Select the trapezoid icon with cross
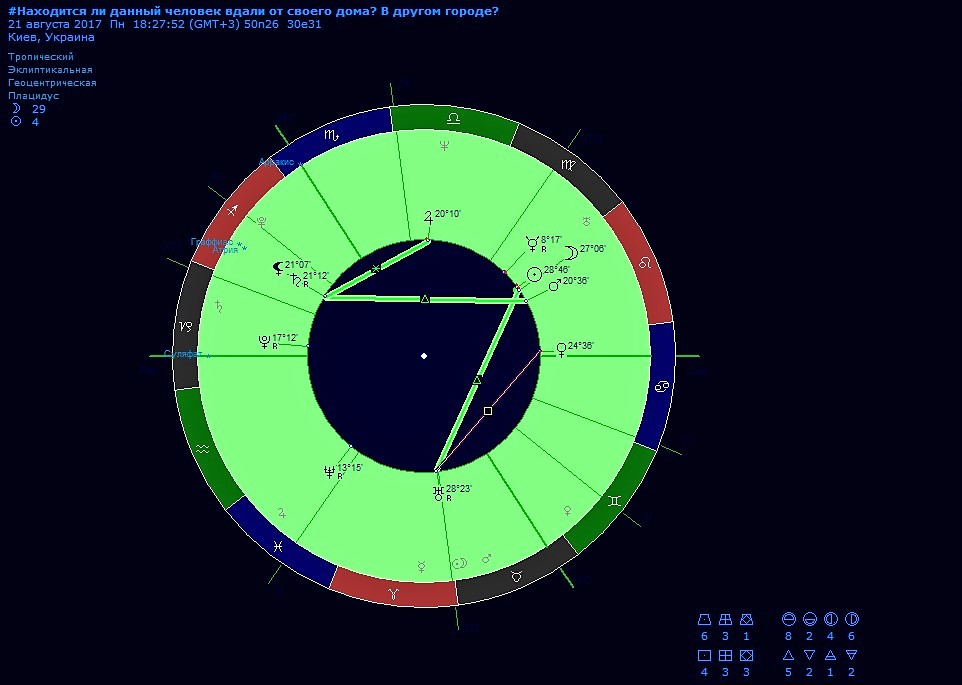 tap(725, 619)
